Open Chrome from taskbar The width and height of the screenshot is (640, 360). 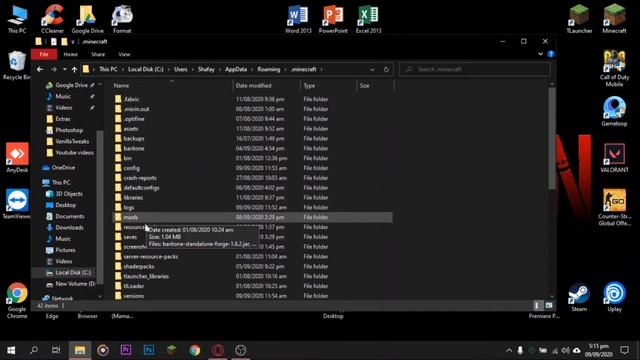point(195,350)
